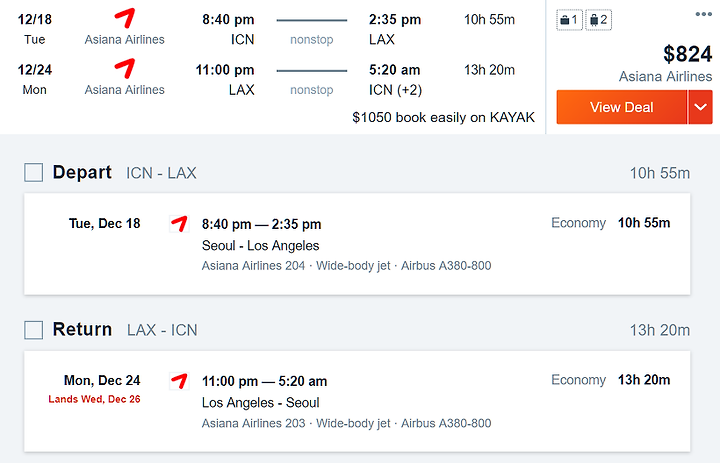Tick the Return LAX - ICN checkbox

(34, 330)
